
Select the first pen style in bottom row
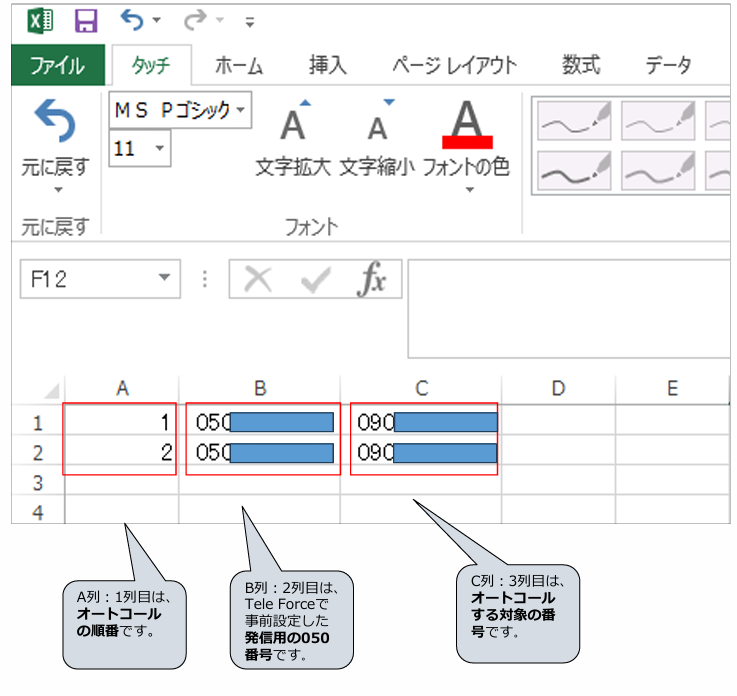tap(574, 170)
